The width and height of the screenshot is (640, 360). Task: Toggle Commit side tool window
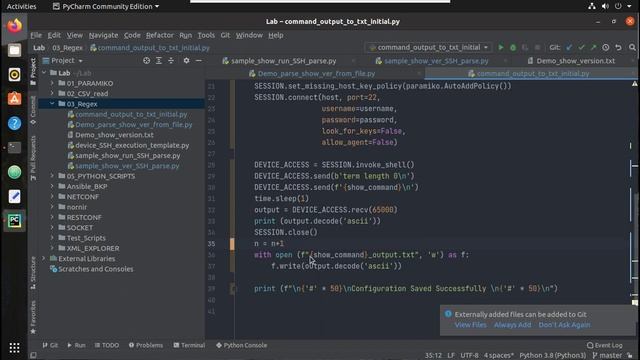[x=33, y=110]
